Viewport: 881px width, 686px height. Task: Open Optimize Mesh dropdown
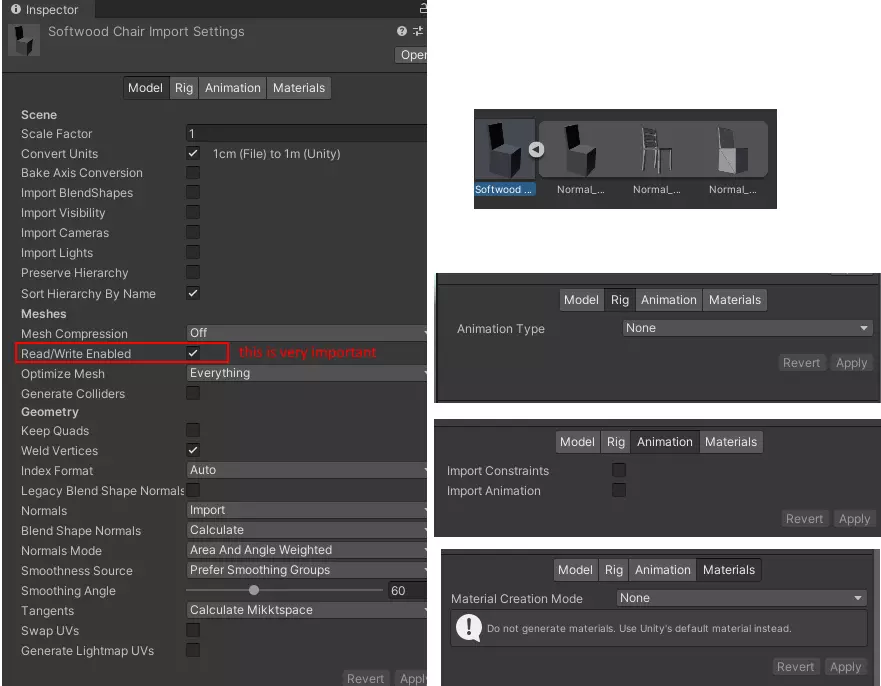click(x=307, y=373)
